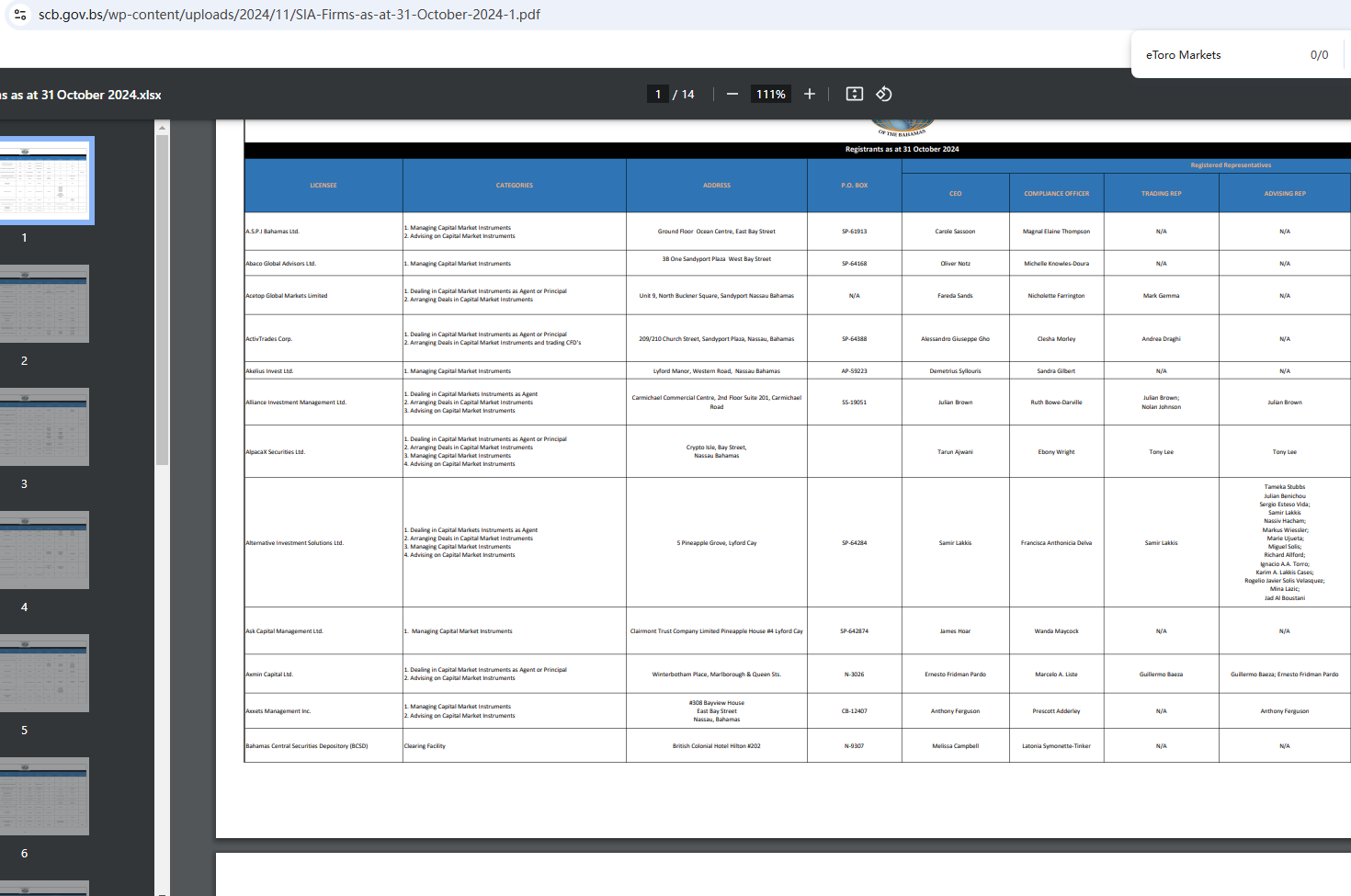
Task: Open the page 3 thumbnail
Action: (x=44, y=427)
